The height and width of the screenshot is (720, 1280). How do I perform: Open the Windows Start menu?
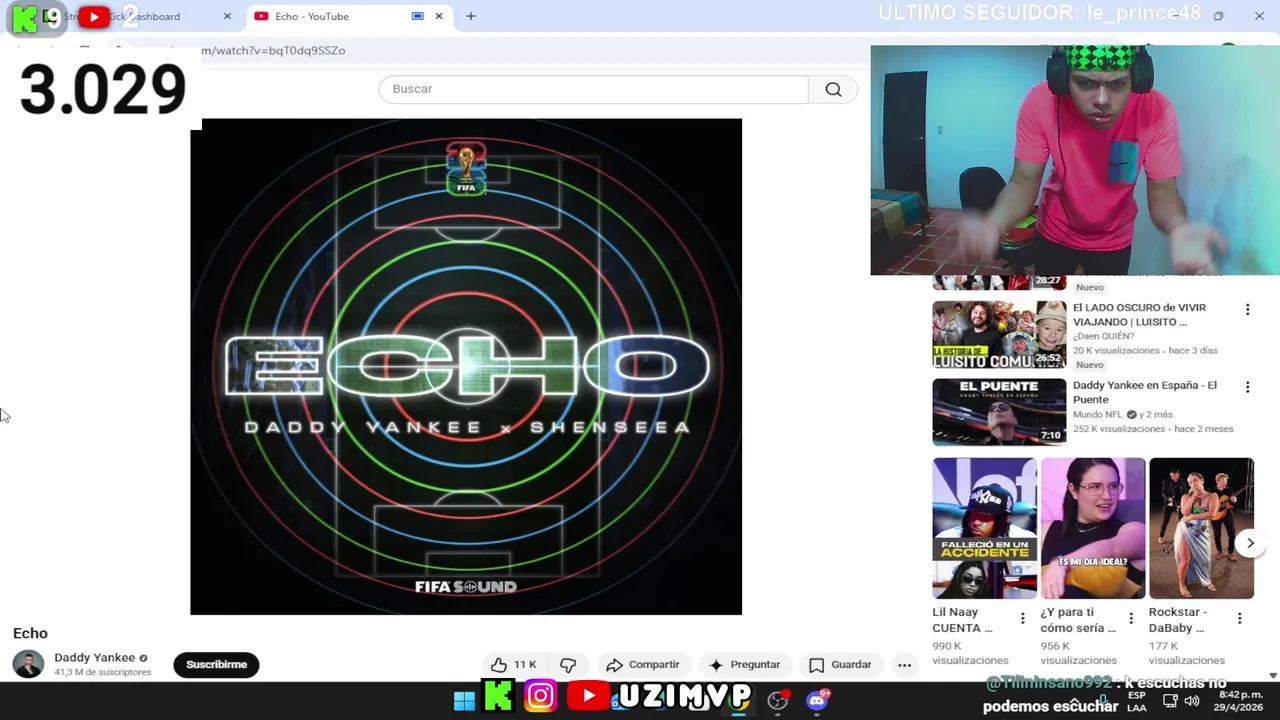(464, 700)
